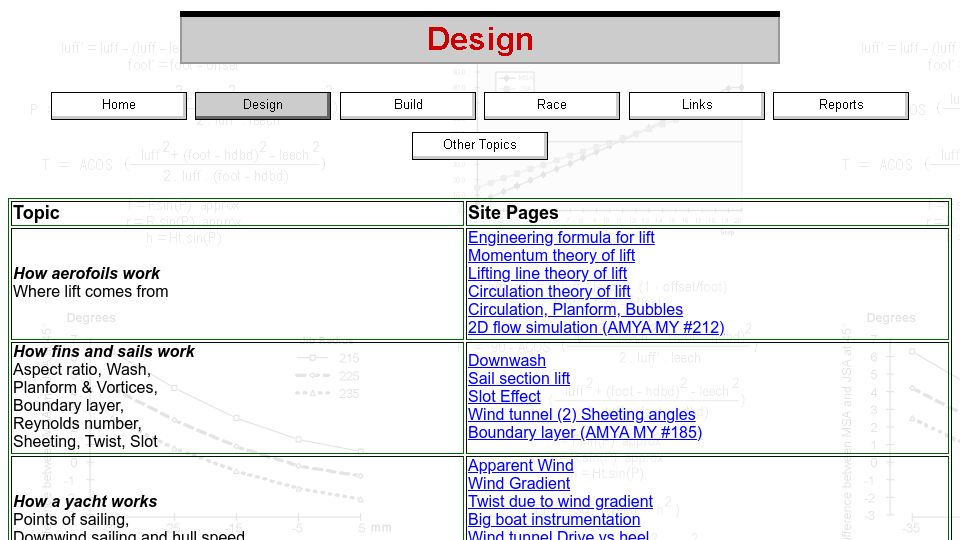Click the Topic column header

pos(36,213)
